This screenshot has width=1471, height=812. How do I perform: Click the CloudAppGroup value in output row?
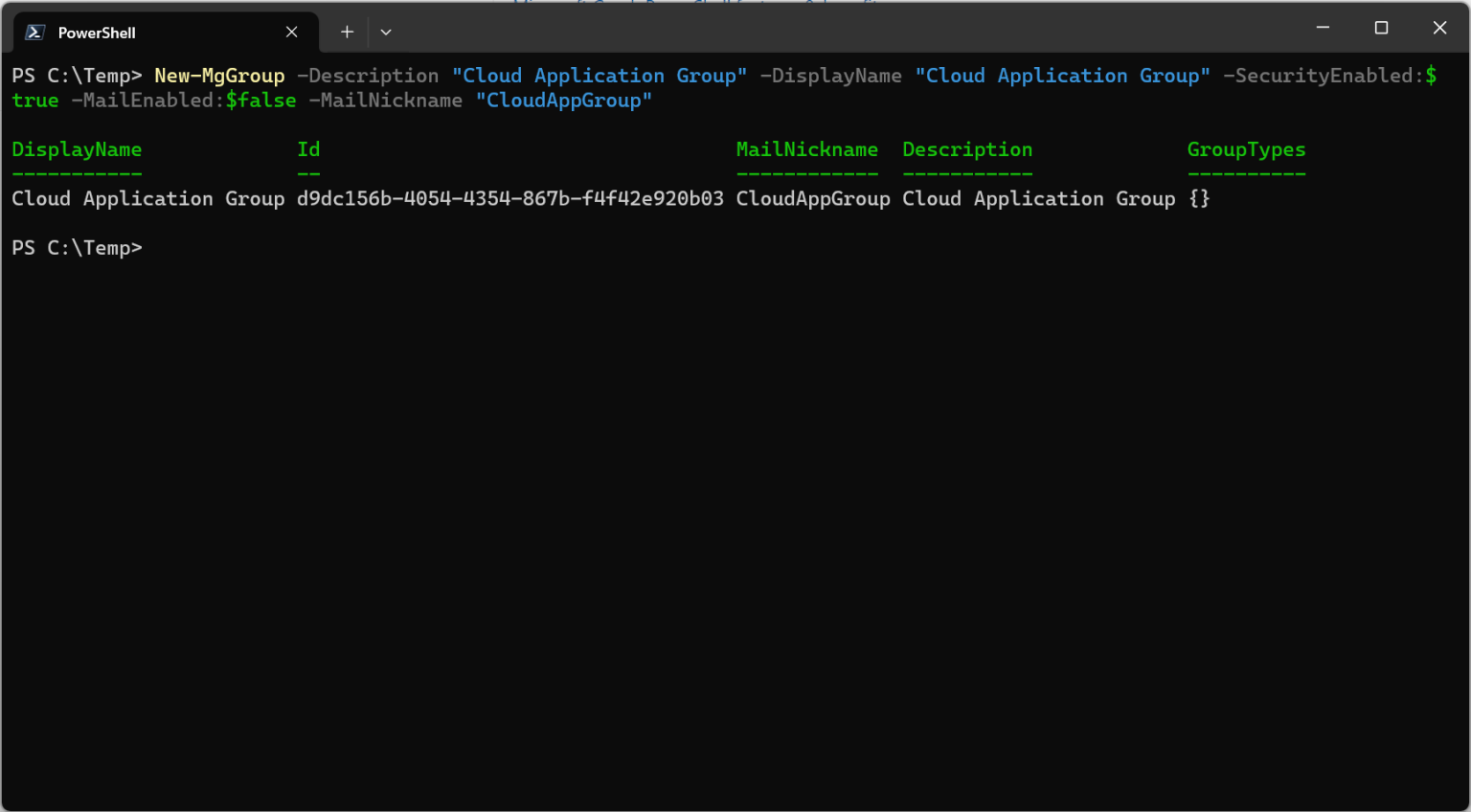click(x=812, y=199)
